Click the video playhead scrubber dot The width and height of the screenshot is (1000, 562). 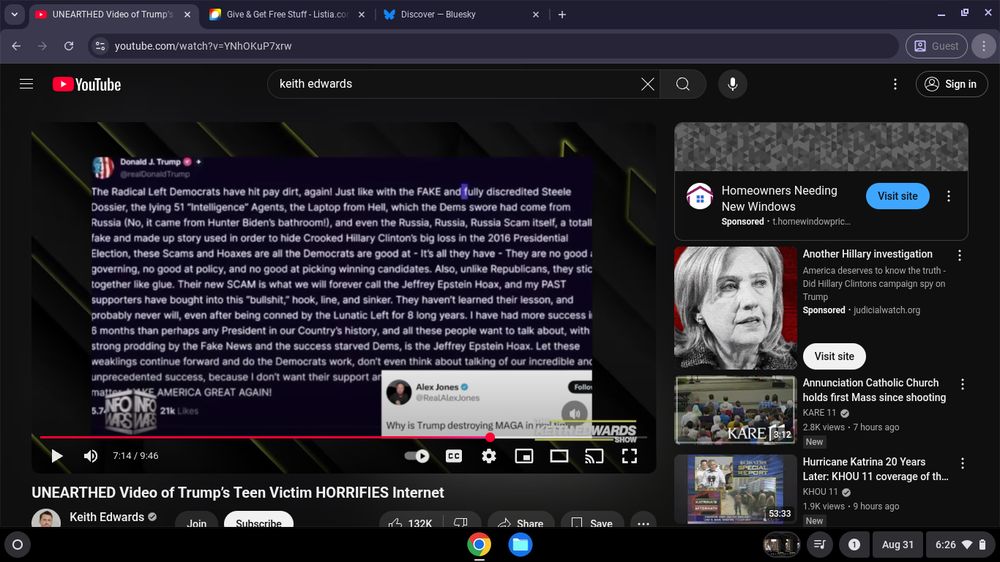point(490,437)
